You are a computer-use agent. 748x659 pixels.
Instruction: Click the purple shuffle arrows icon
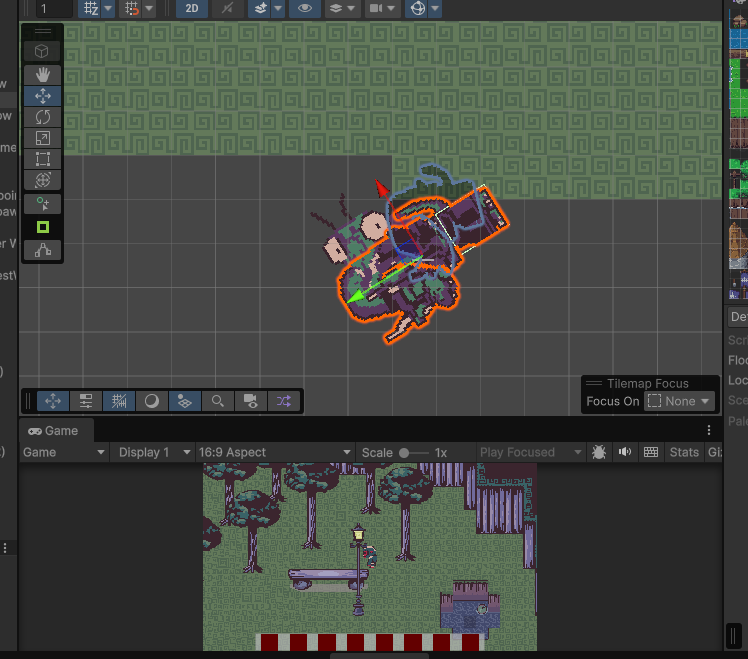pos(283,401)
